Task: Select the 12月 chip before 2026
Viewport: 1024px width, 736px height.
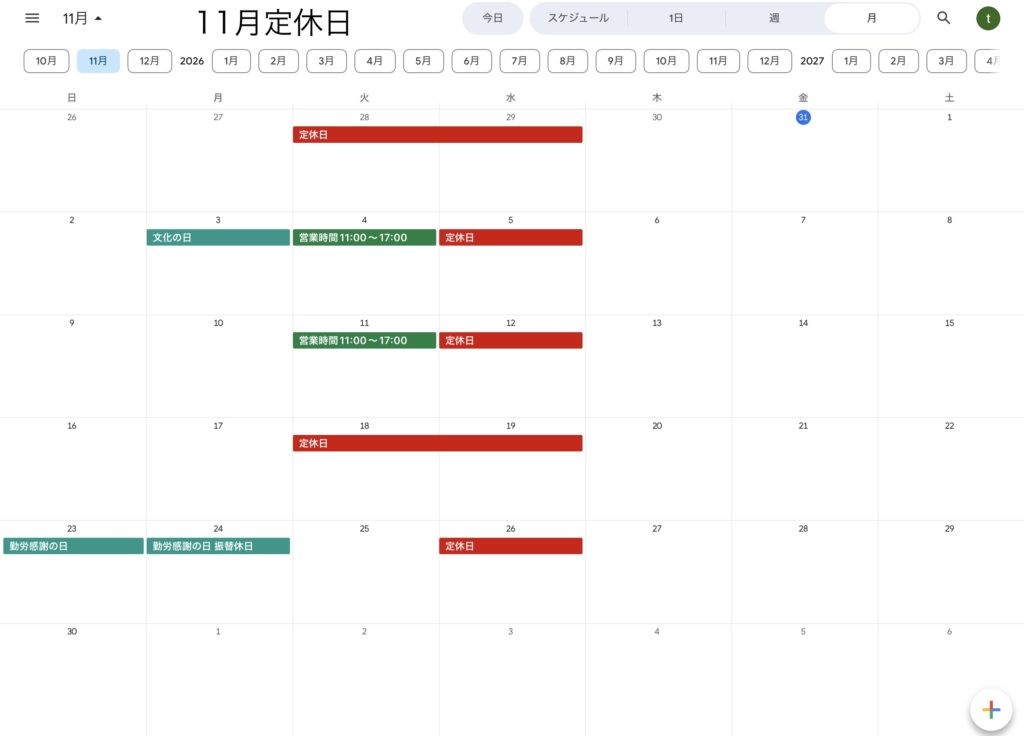Action: click(x=149, y=61)
